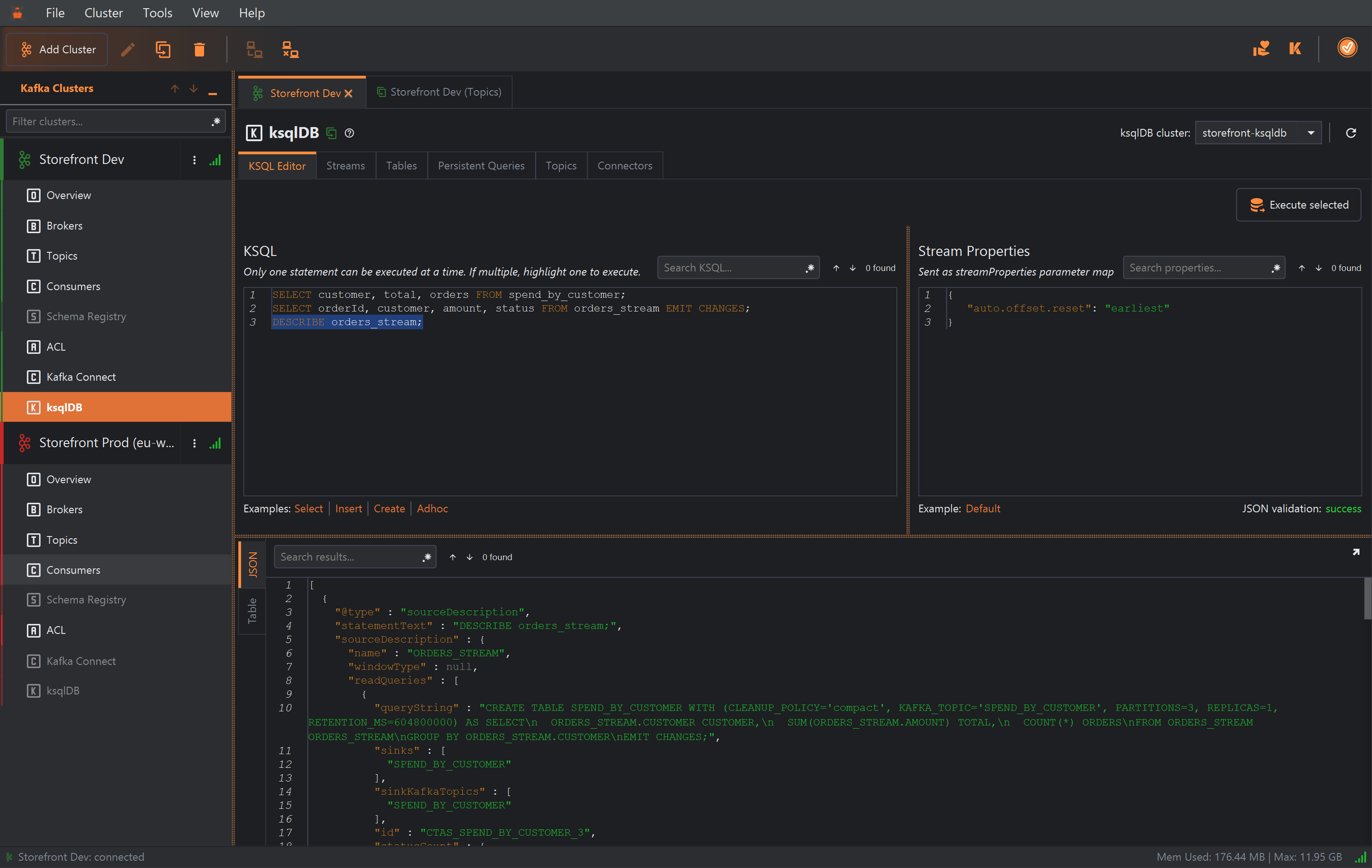This screenshot has height=868, width=1372.
Task: Go to next properties search match
Action: (x=1318, y=268)
